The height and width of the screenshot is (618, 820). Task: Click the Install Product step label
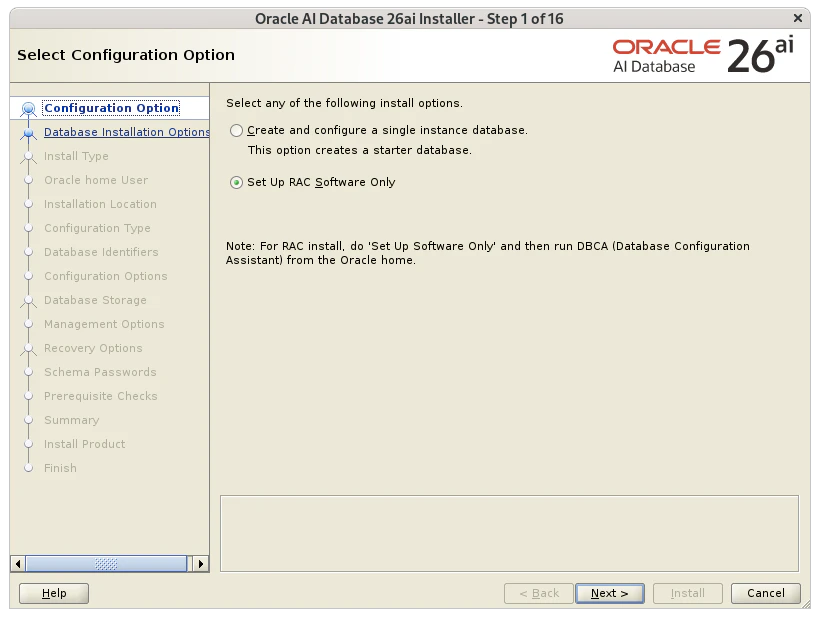tap(85, 444)
